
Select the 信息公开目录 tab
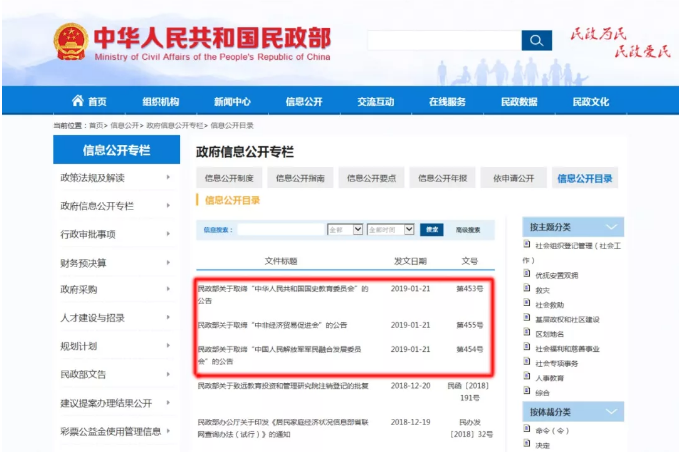pyautogui.click(x=585, y=178)
